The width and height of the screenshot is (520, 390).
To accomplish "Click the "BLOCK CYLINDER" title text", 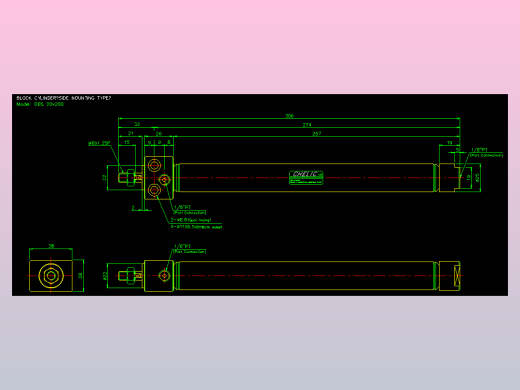I will 63,98.
